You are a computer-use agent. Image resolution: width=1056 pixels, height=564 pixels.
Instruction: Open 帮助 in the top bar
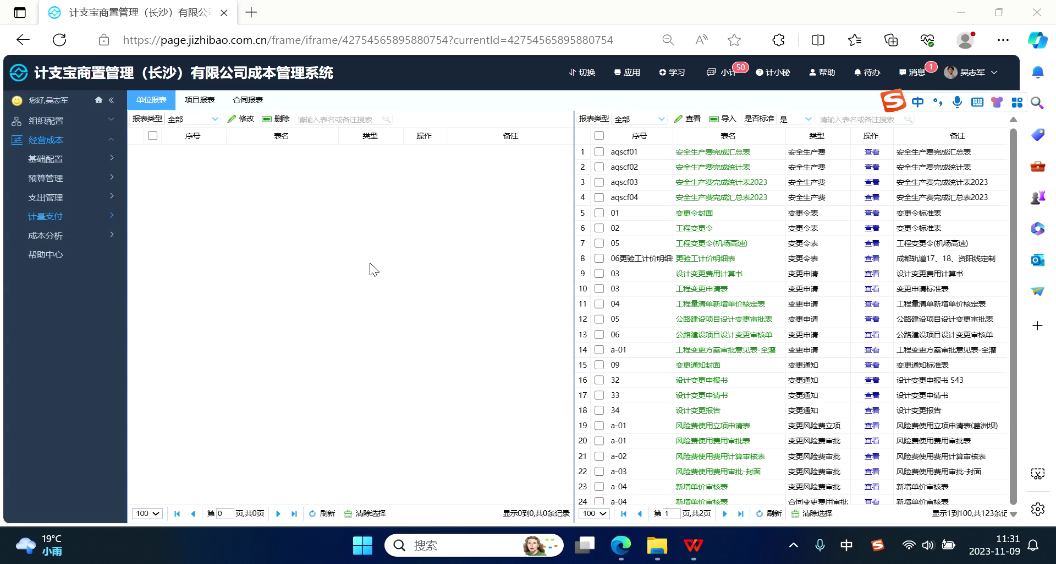pyautogui.click(x=822, y=72)
